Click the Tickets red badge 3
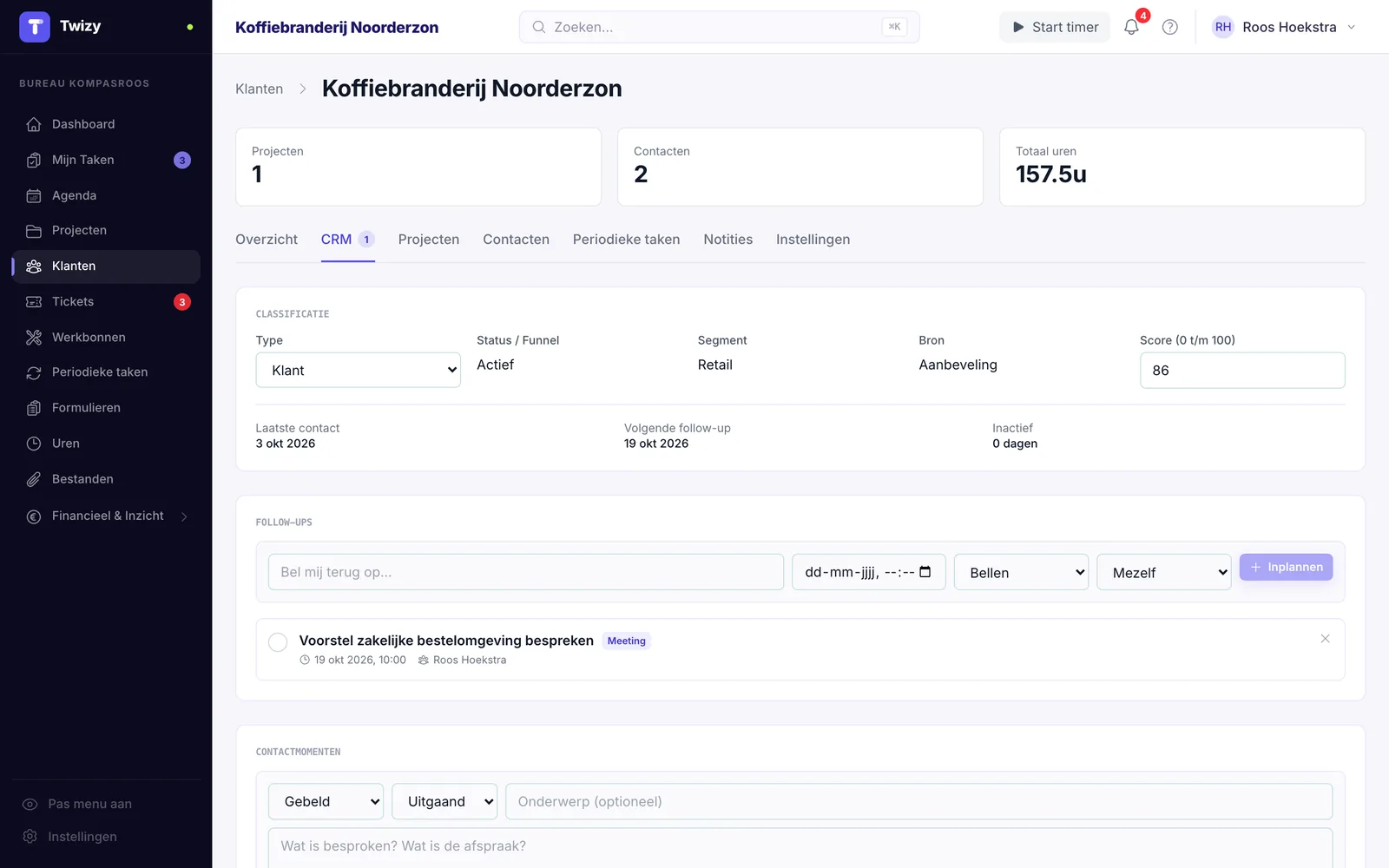Screen dimensions: 1389x868 point(182,302)
